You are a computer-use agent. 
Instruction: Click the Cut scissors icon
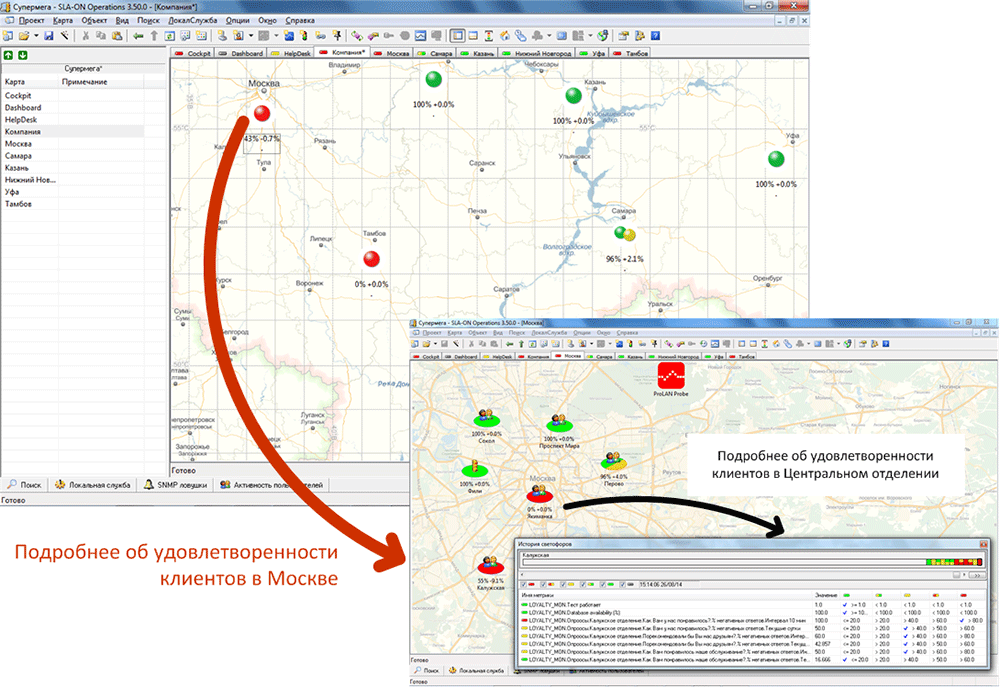85,35
